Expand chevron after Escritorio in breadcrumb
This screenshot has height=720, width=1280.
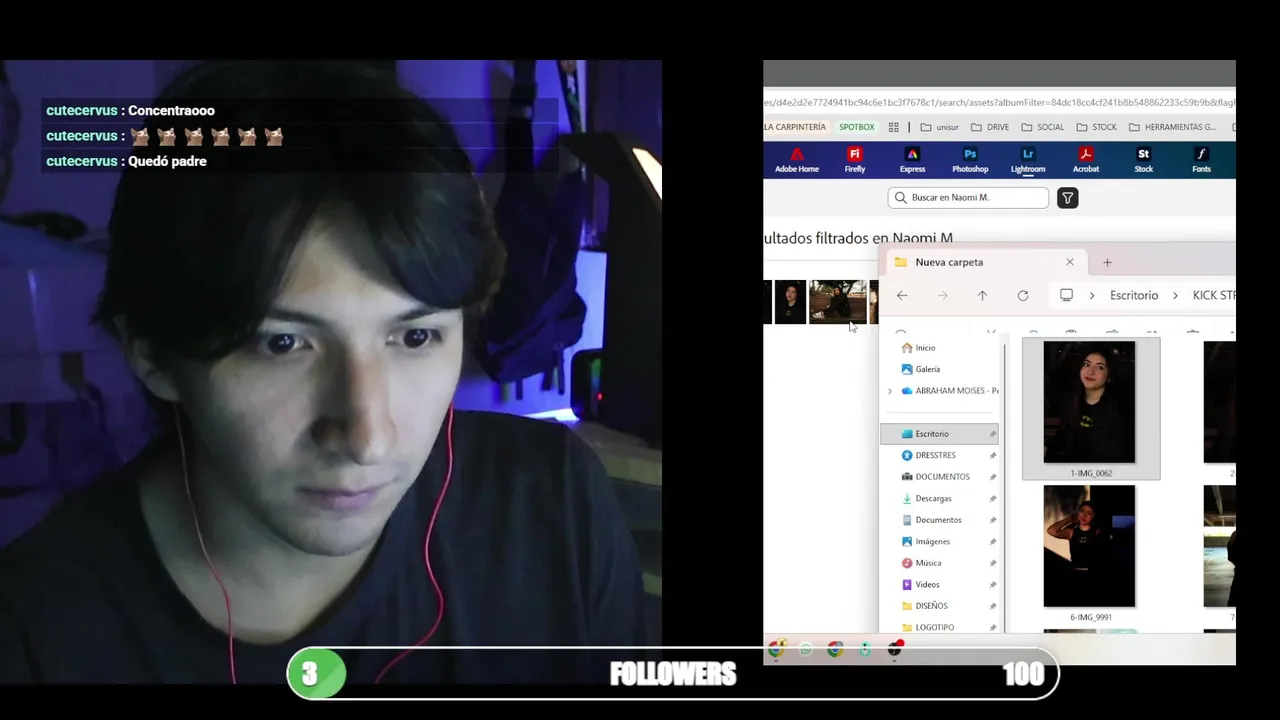[x=1175, y=295]
